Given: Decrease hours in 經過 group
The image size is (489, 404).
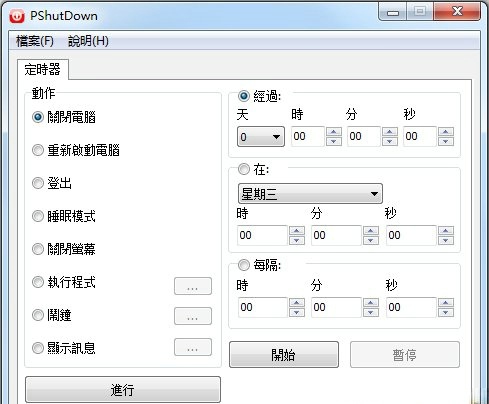Looking at the screenshot, I should [334, 141].
